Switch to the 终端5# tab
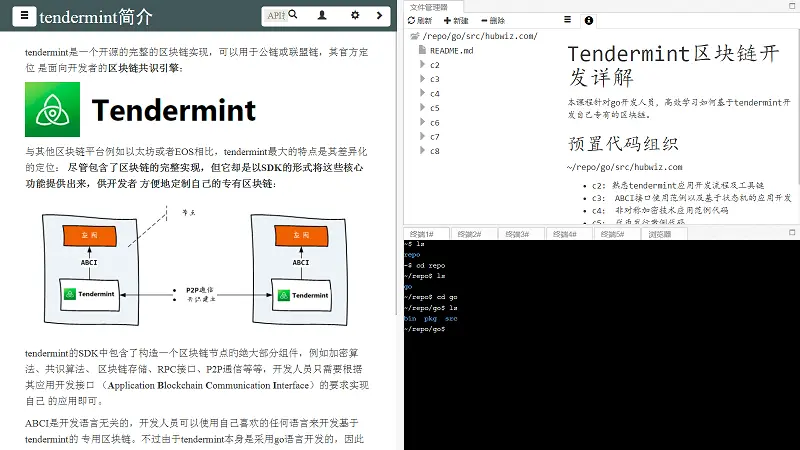The height and width of the screenshot is (450, 800). [612, 234]
